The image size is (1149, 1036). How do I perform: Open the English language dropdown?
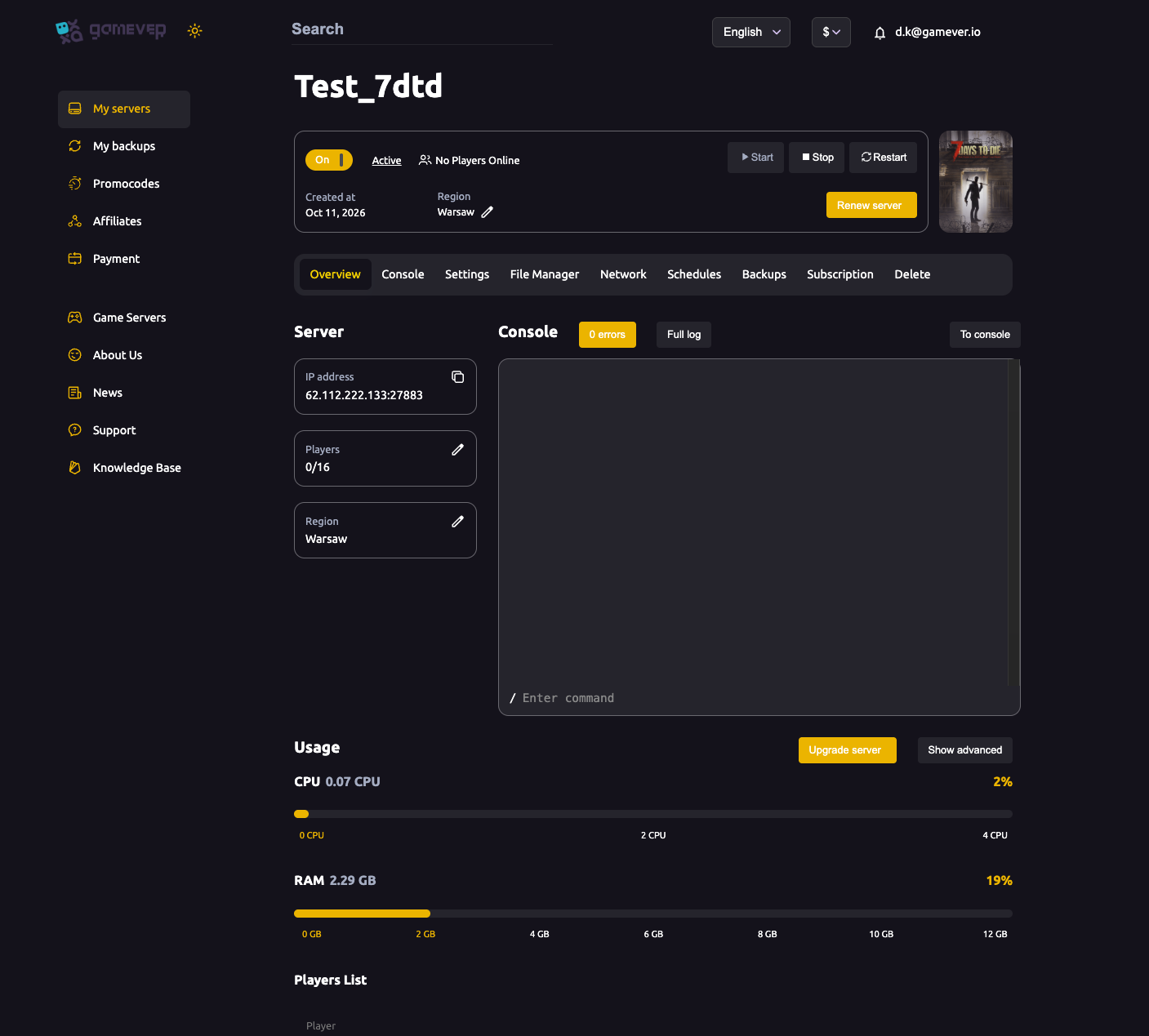coord(751,32)
